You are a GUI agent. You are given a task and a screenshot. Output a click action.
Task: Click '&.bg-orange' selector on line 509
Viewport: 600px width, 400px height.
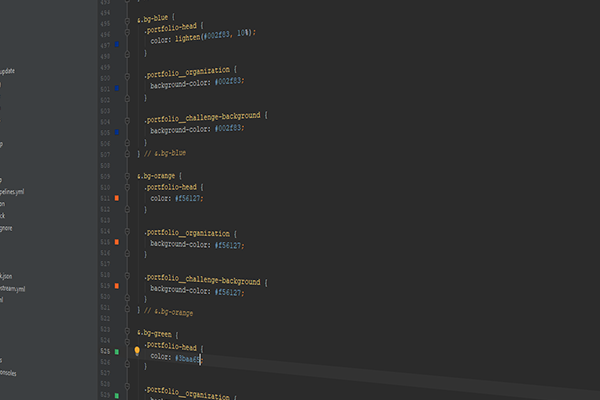(156, 176)
